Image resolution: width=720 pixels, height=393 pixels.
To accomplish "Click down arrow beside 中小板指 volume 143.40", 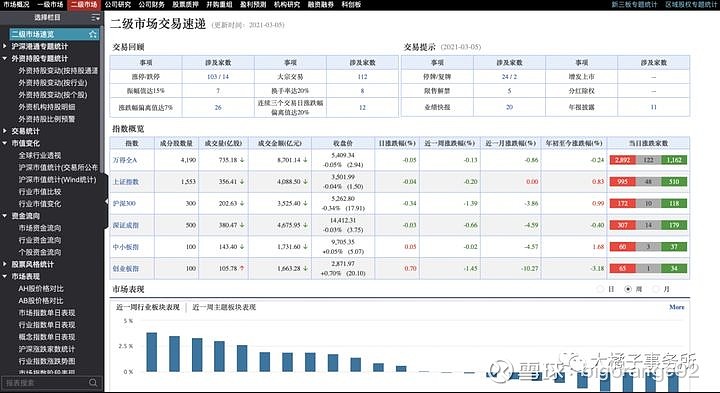I will 242,247.
